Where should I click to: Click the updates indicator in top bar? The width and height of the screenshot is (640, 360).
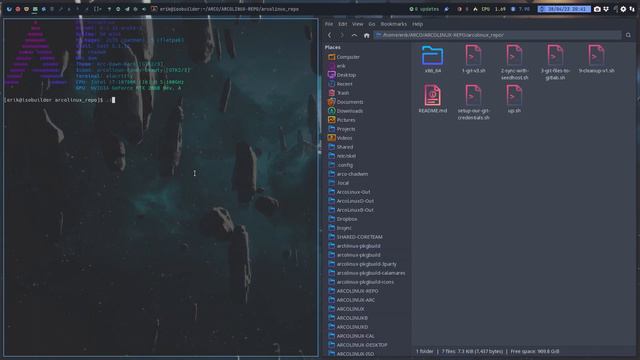point(424,9)
